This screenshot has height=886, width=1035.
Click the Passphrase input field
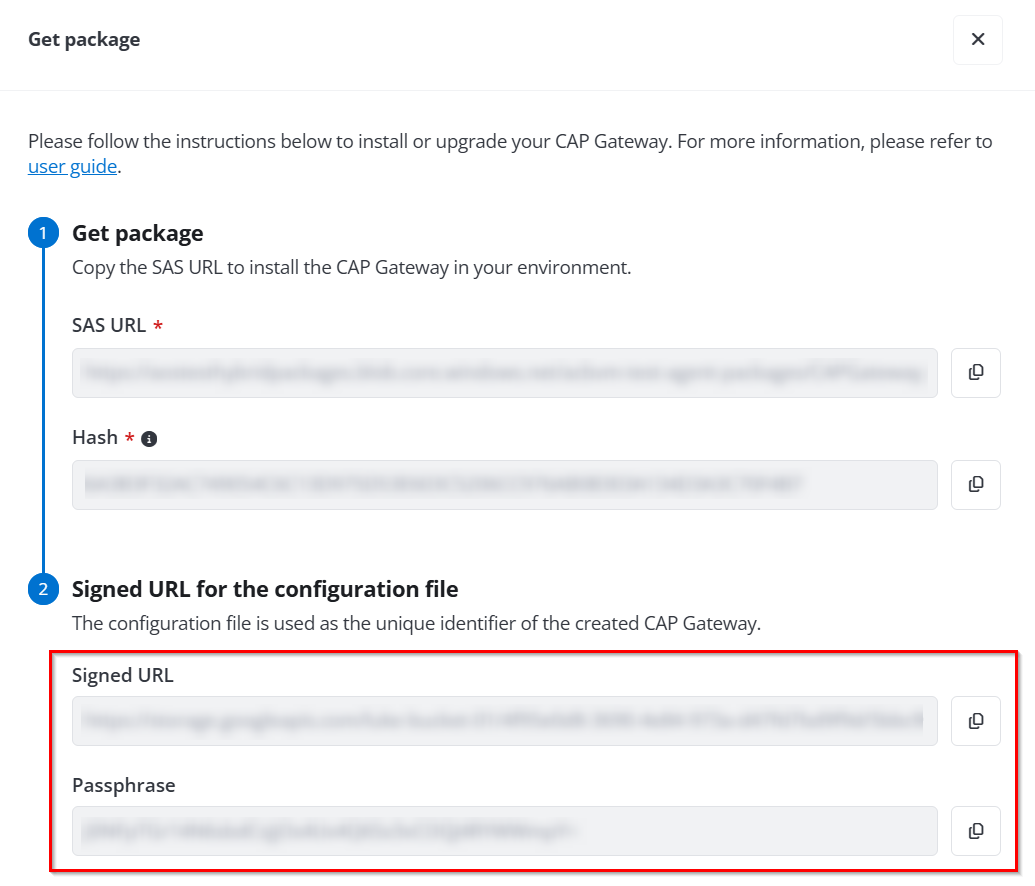(x=505, y=830)
